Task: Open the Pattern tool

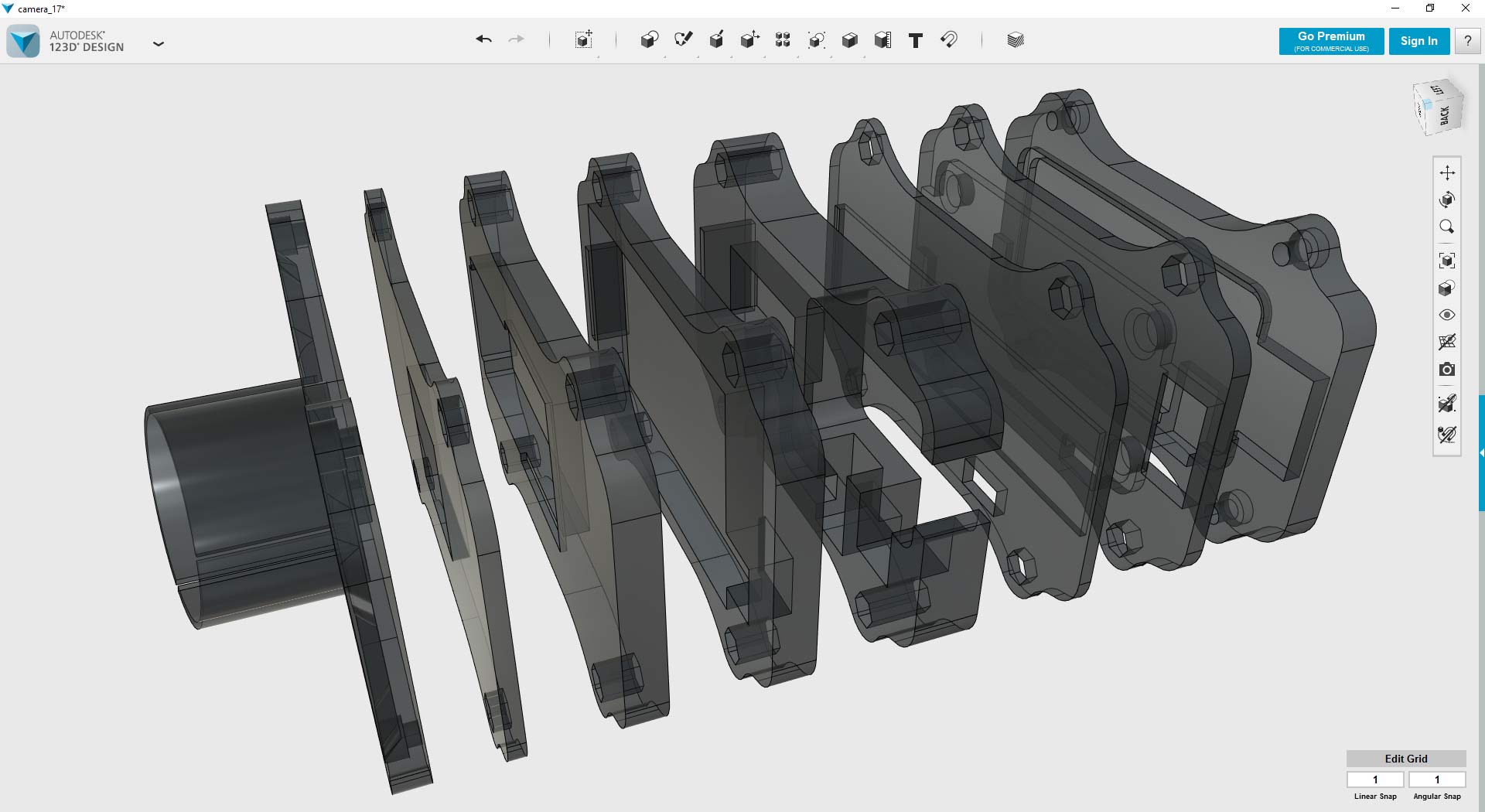Action: (783, 40)
